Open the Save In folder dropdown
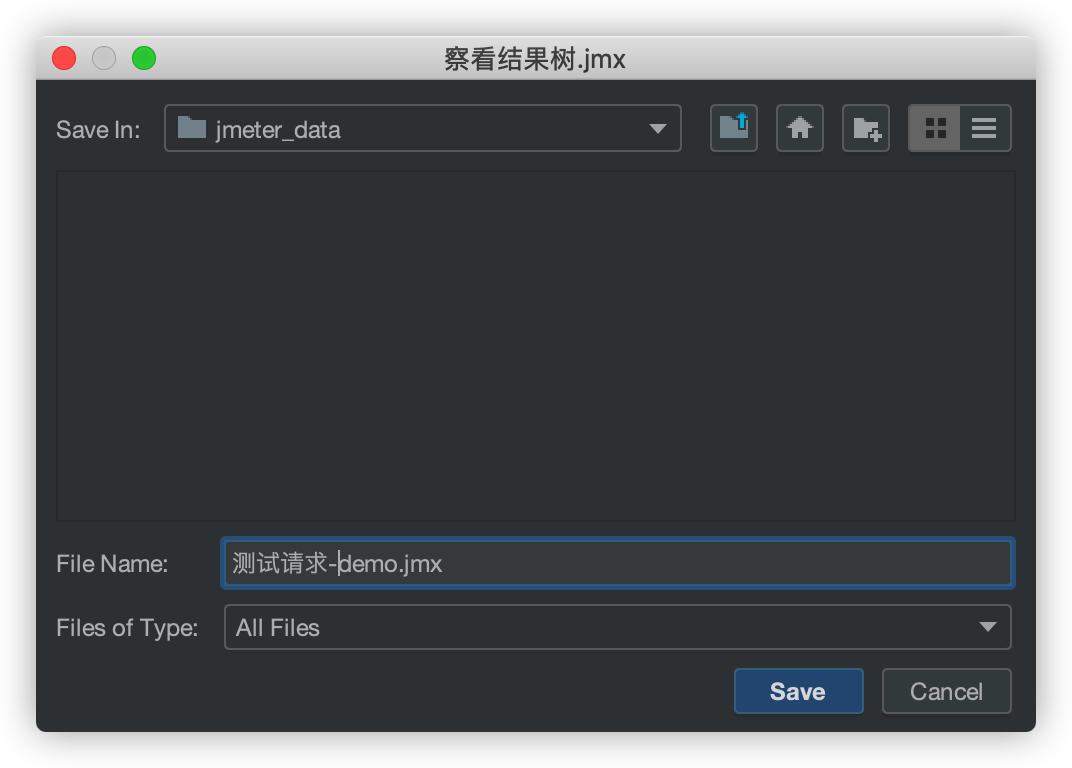The height and width of the screenshot is (768, 1072). [423, 128]
